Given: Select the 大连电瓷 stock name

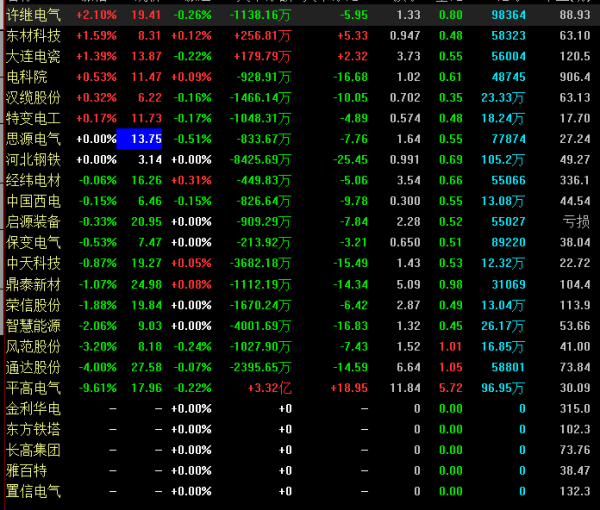Looking at the screenshot, I should [x=33, y=57].
